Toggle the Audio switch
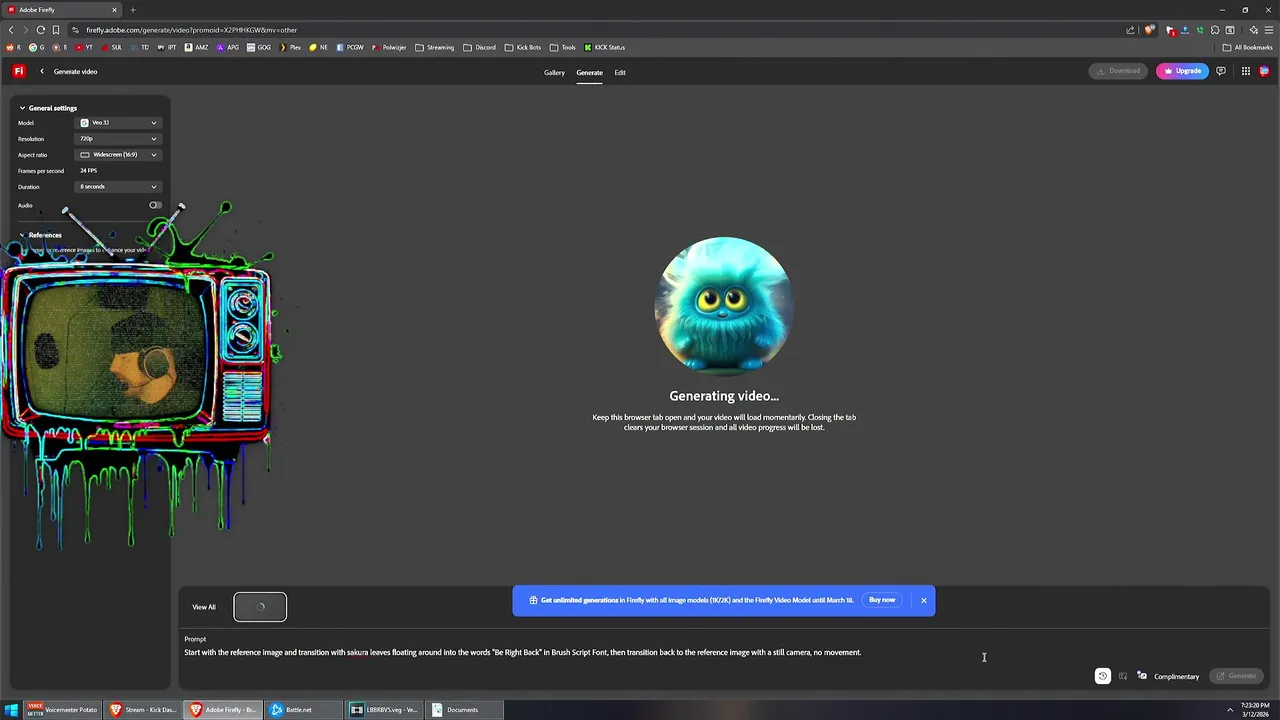Screen dimensions: 1280x720 click(x=155, y=205)
